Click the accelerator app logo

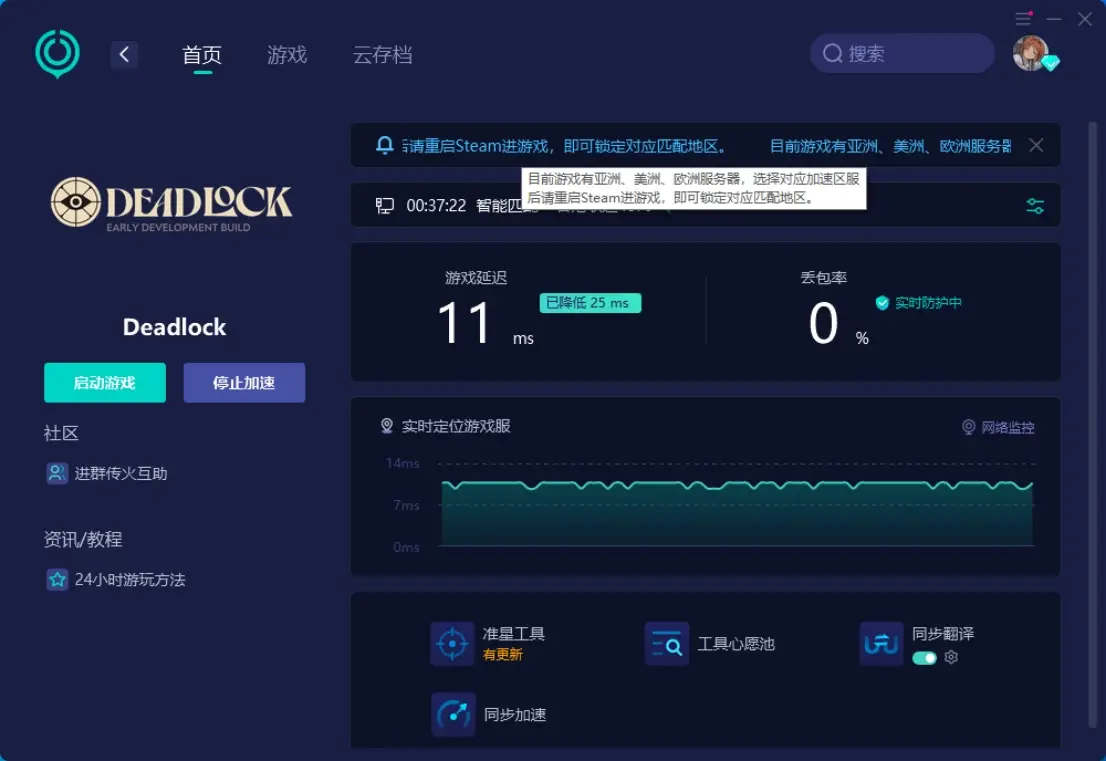tap(57, 54)
